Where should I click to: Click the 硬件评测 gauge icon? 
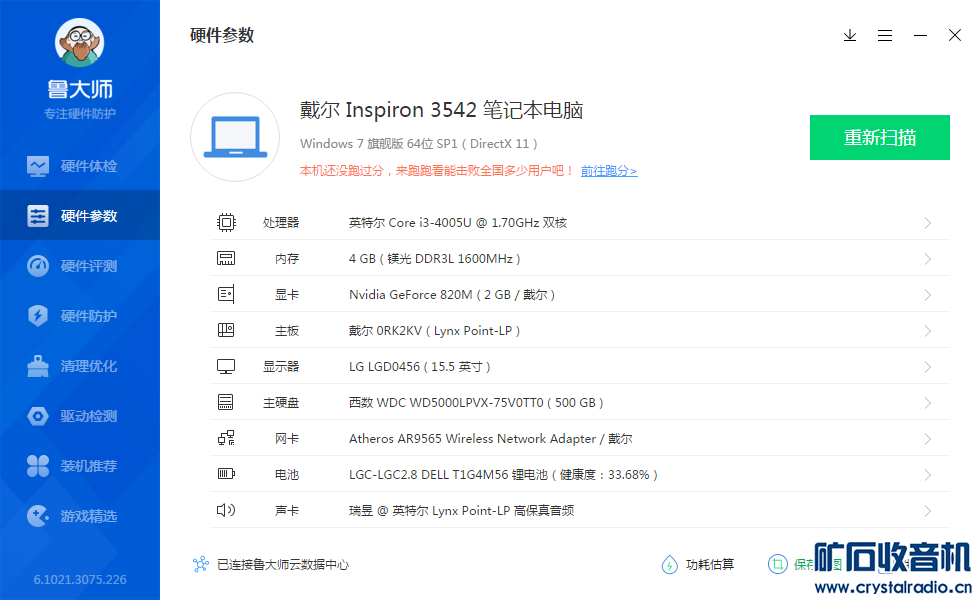[38, 266]
